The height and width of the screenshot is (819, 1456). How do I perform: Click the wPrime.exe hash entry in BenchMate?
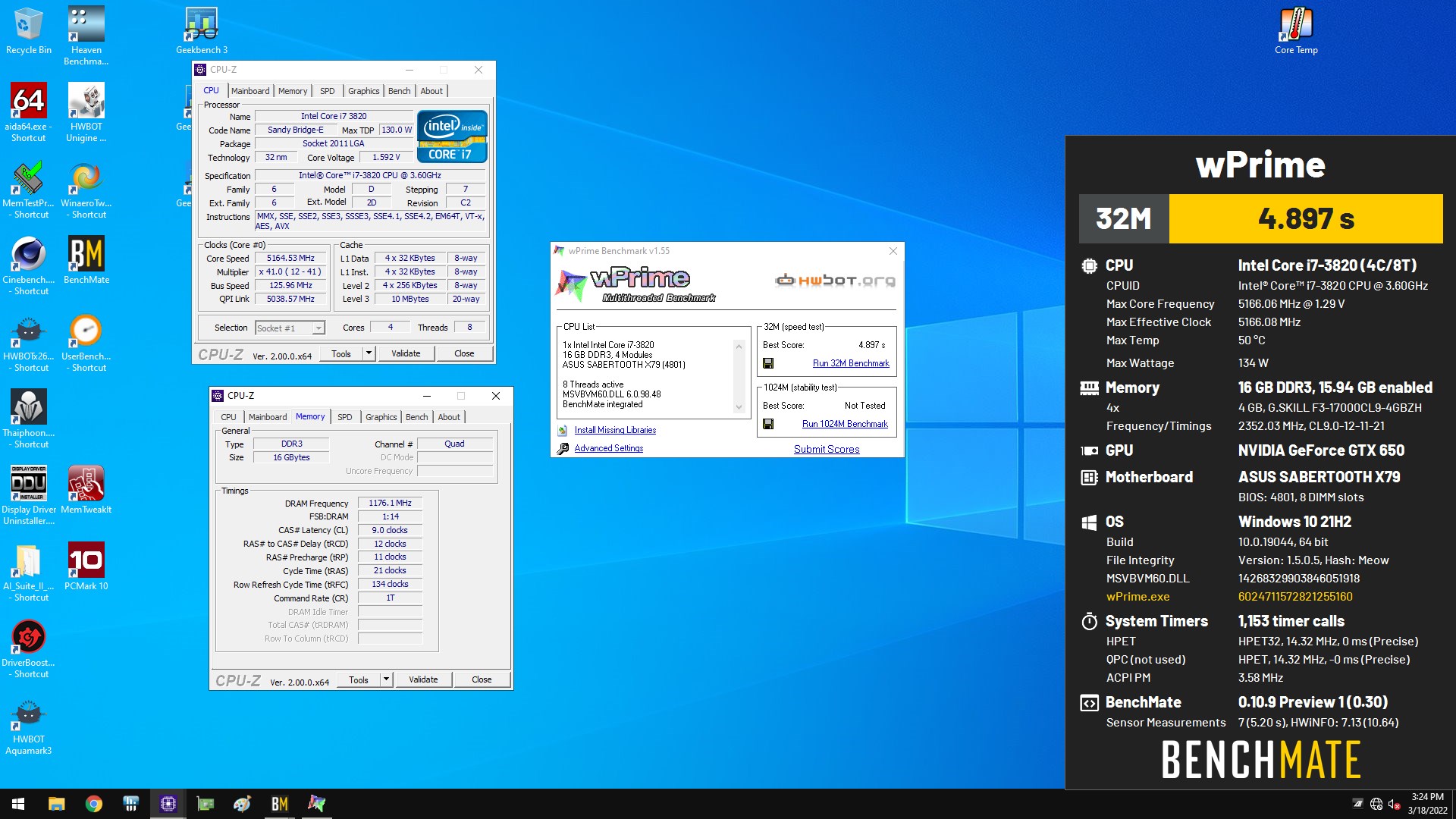pos(1294,597)
